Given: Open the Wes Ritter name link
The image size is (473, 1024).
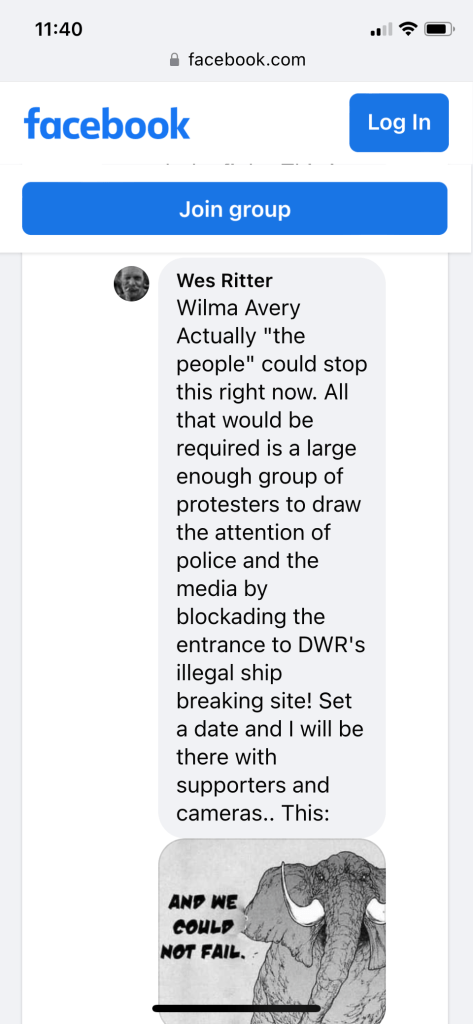Looking at the screenshot, I should [x=224, y=281].
